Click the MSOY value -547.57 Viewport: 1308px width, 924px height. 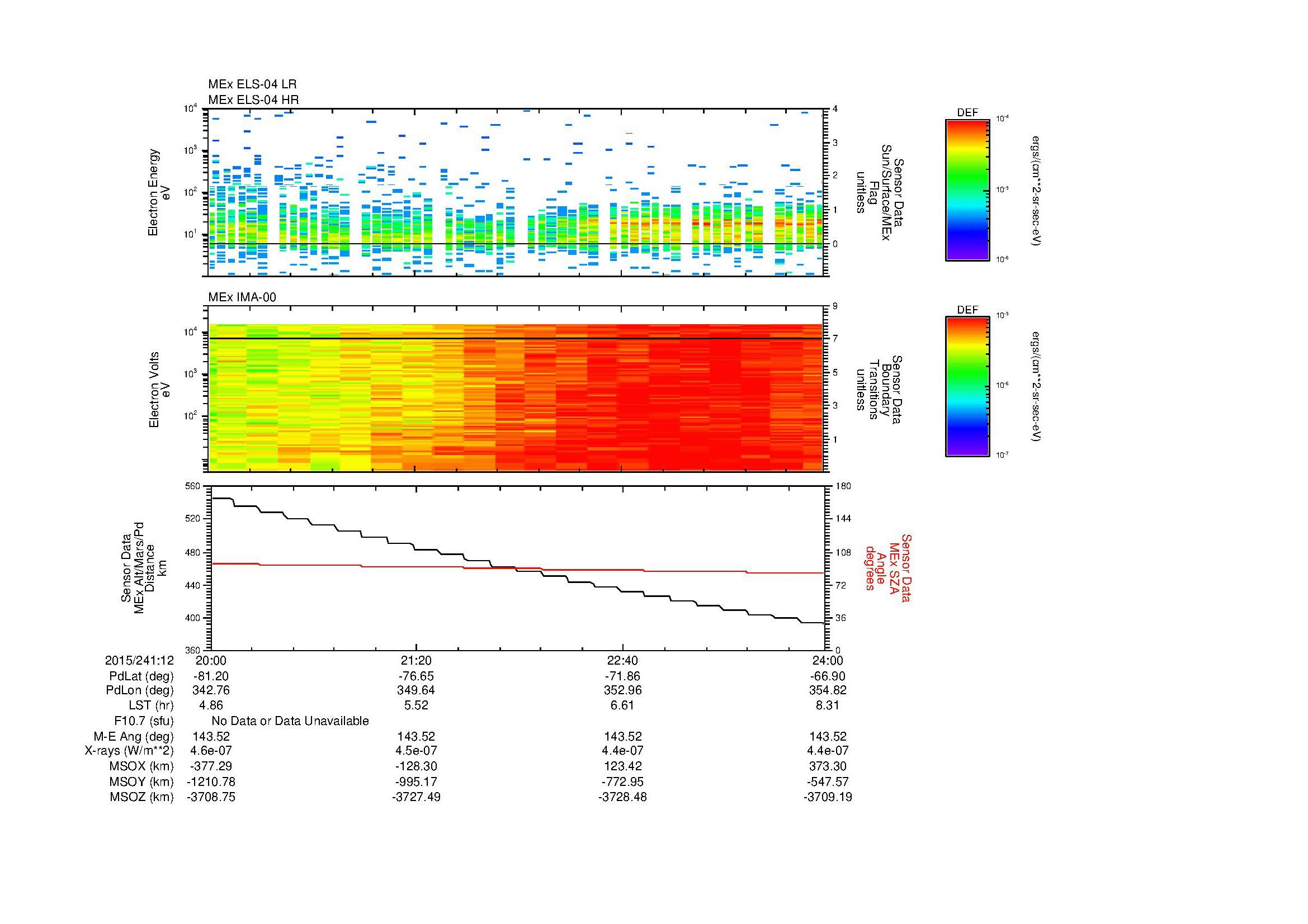pos(828,781)
